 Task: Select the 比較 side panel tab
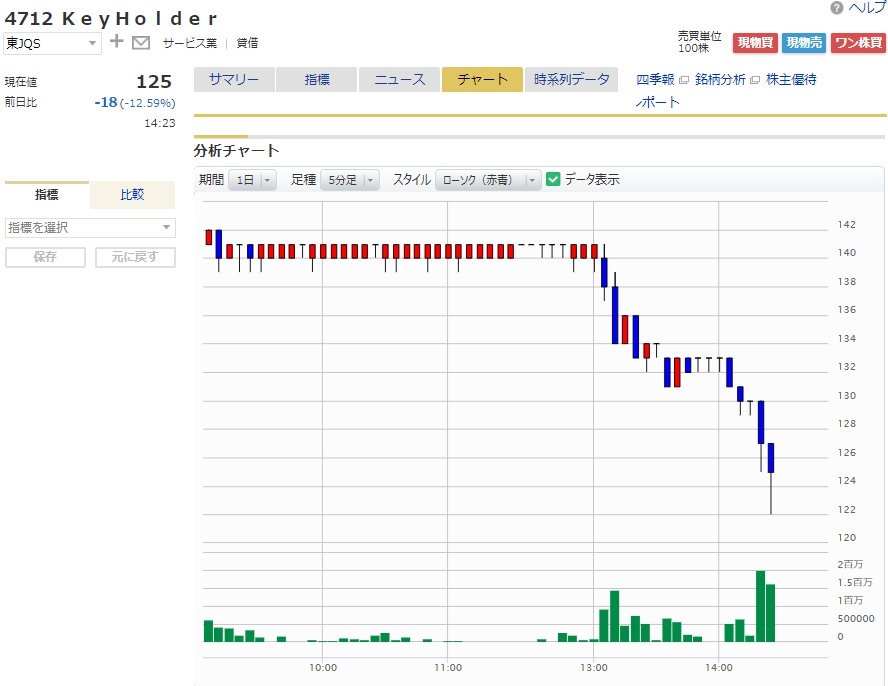coord(133,195)
